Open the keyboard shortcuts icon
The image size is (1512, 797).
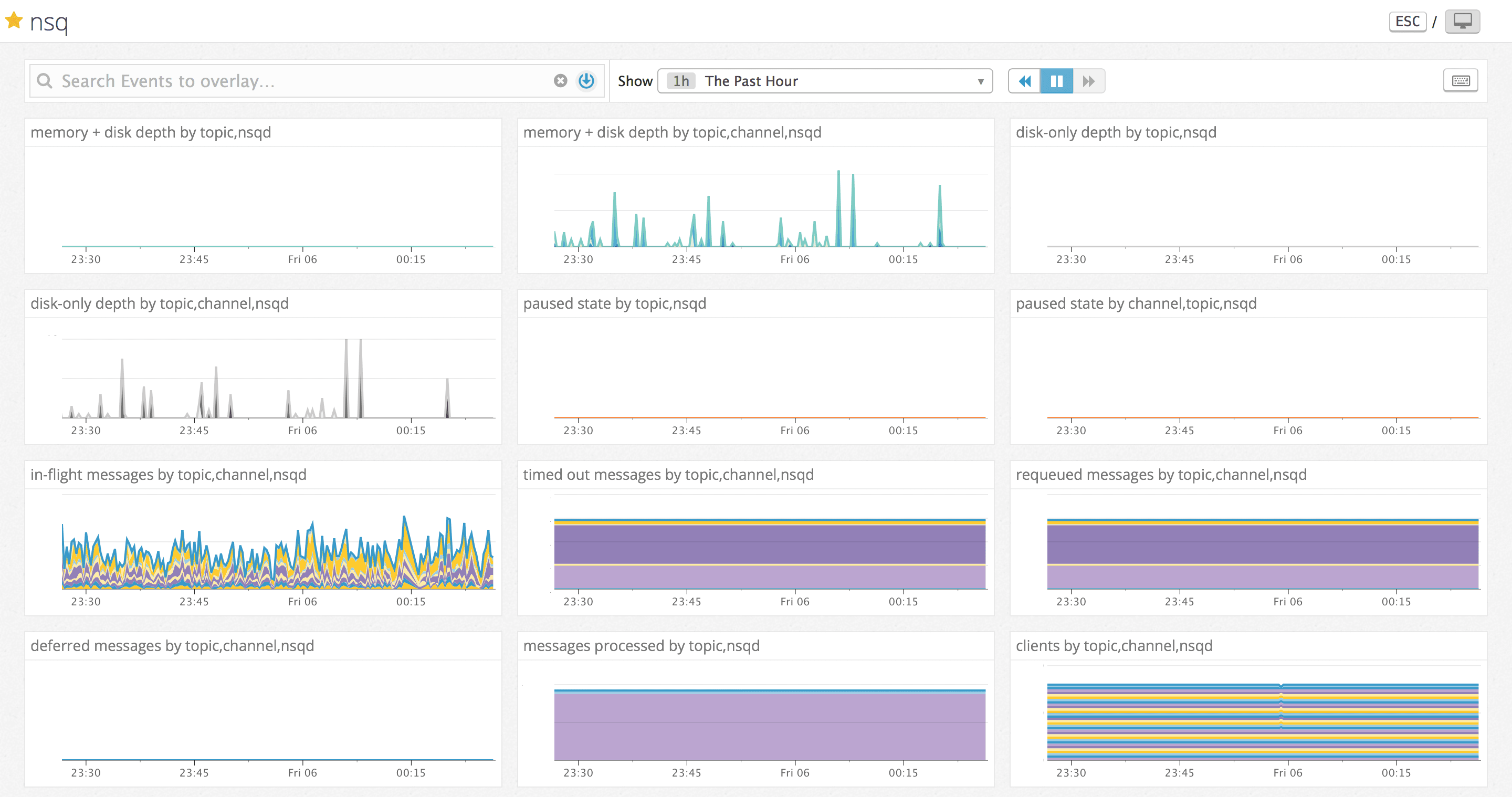(x=1461, y=81)
